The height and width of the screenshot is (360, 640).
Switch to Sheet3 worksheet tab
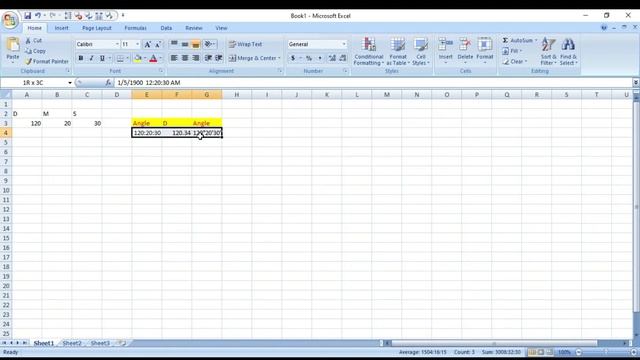click(x=100, y=343)
